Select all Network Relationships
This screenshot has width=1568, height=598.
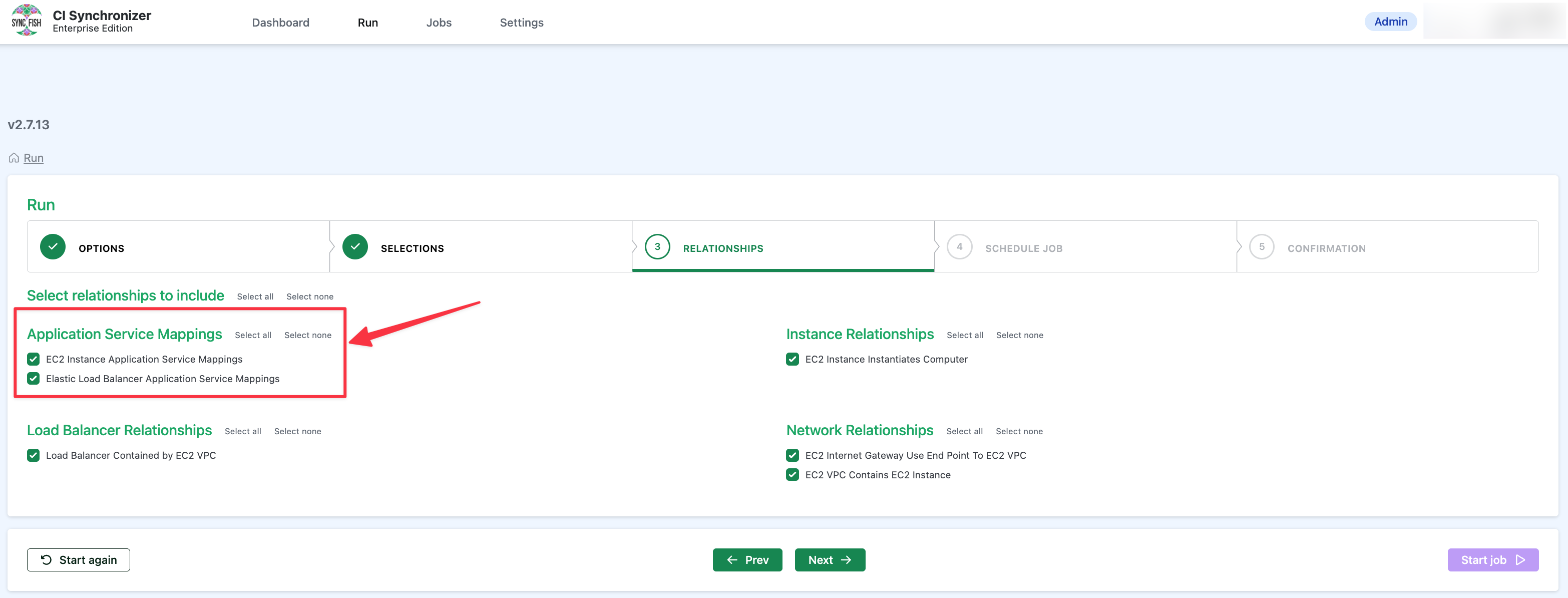(964, 431)
